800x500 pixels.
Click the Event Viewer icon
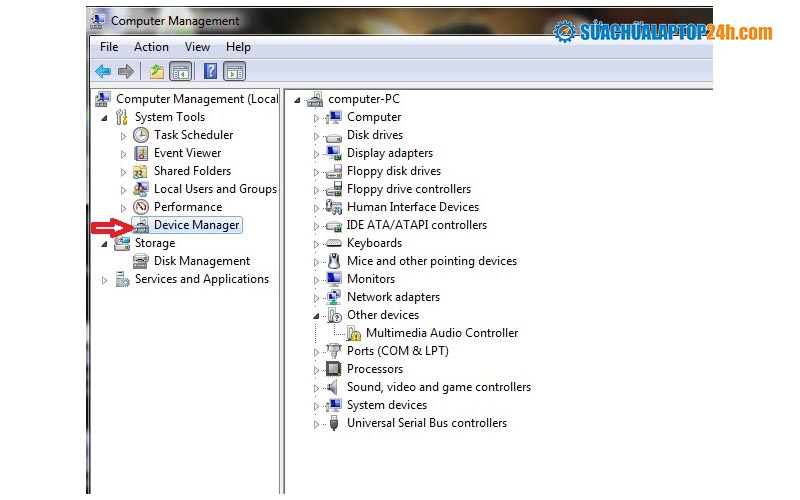pyautogui.click(x=141, y=153)
